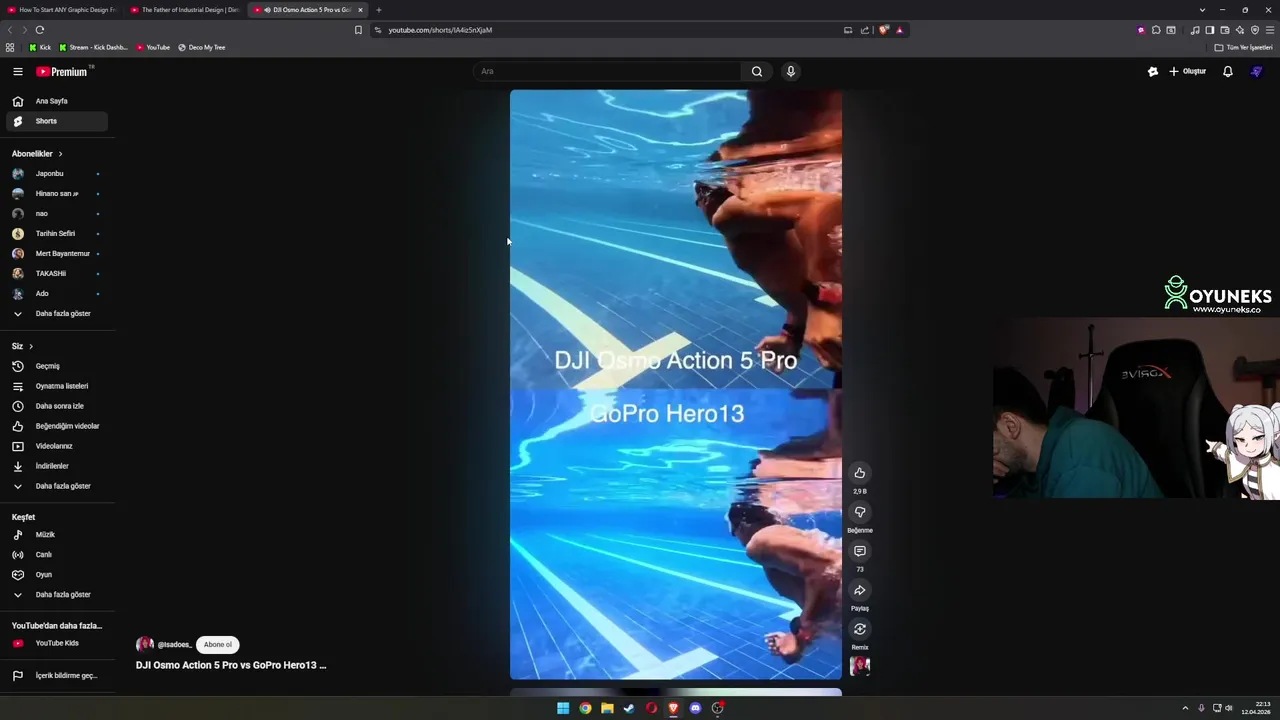Open Abonelikler section chevron
1280x720 pixels.
pos(60,154)
